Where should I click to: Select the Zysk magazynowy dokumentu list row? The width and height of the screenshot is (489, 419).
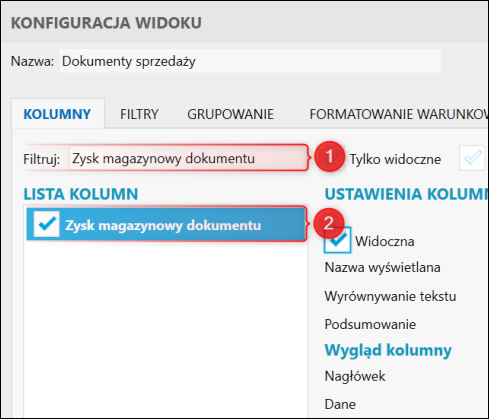(166, 224)
